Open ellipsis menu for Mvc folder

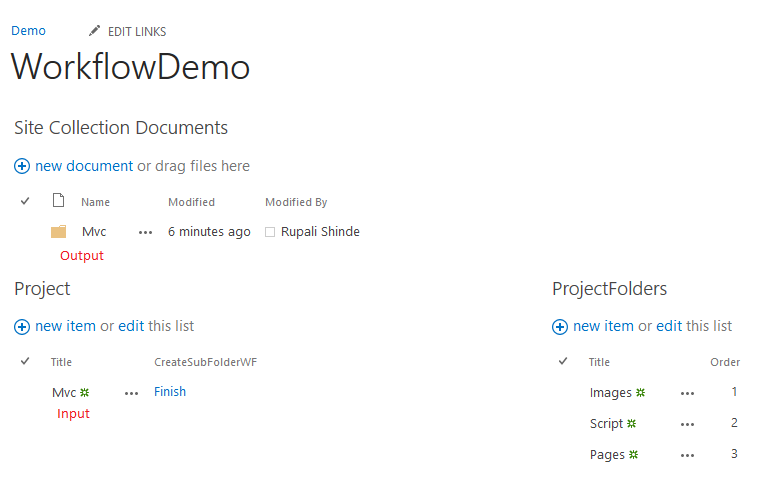(146, 232)
